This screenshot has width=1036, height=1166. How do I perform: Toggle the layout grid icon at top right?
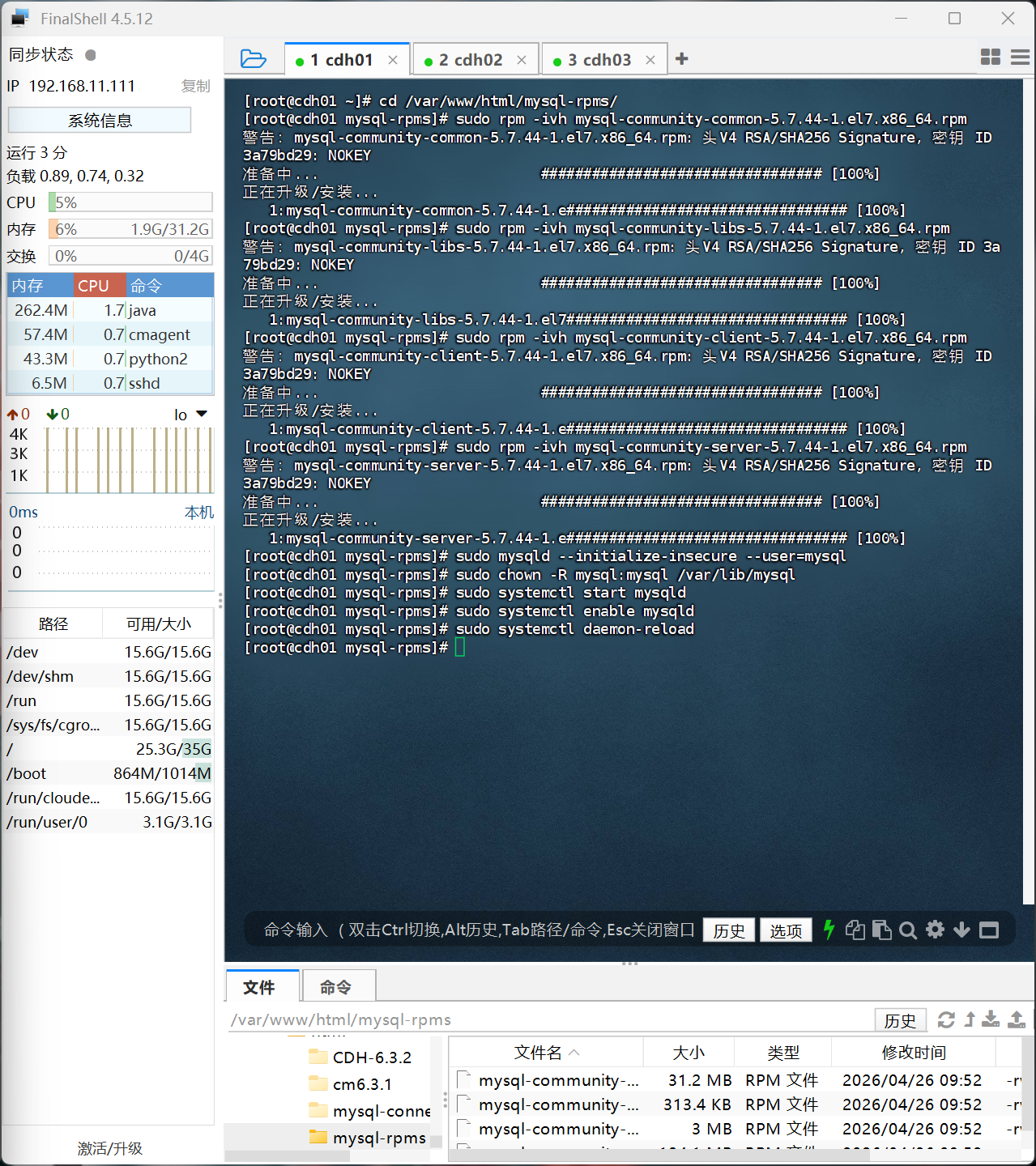(x=990, y=57)
